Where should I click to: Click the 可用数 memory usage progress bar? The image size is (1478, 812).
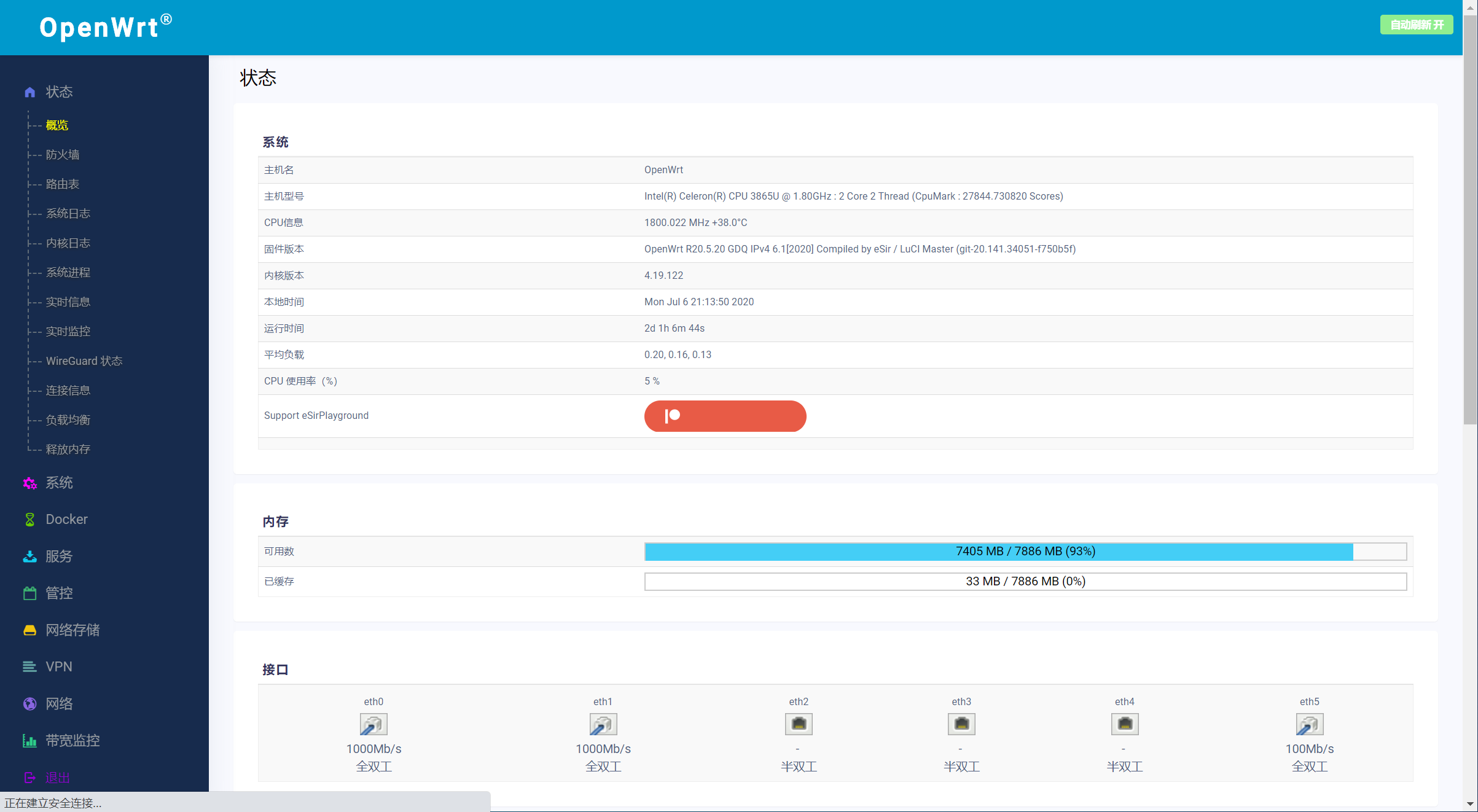1025,552
